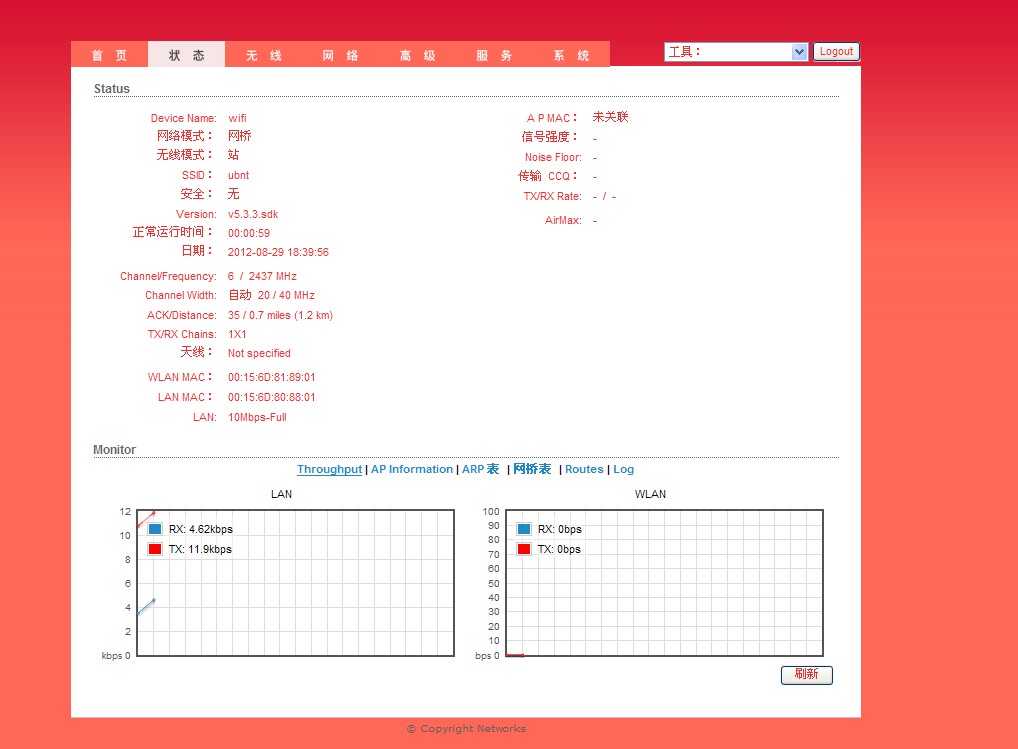Image resolution: width=1018 pixels, height=749 pixels.
Task: View the ARP 表 table link
Action: tap(480, 469)
